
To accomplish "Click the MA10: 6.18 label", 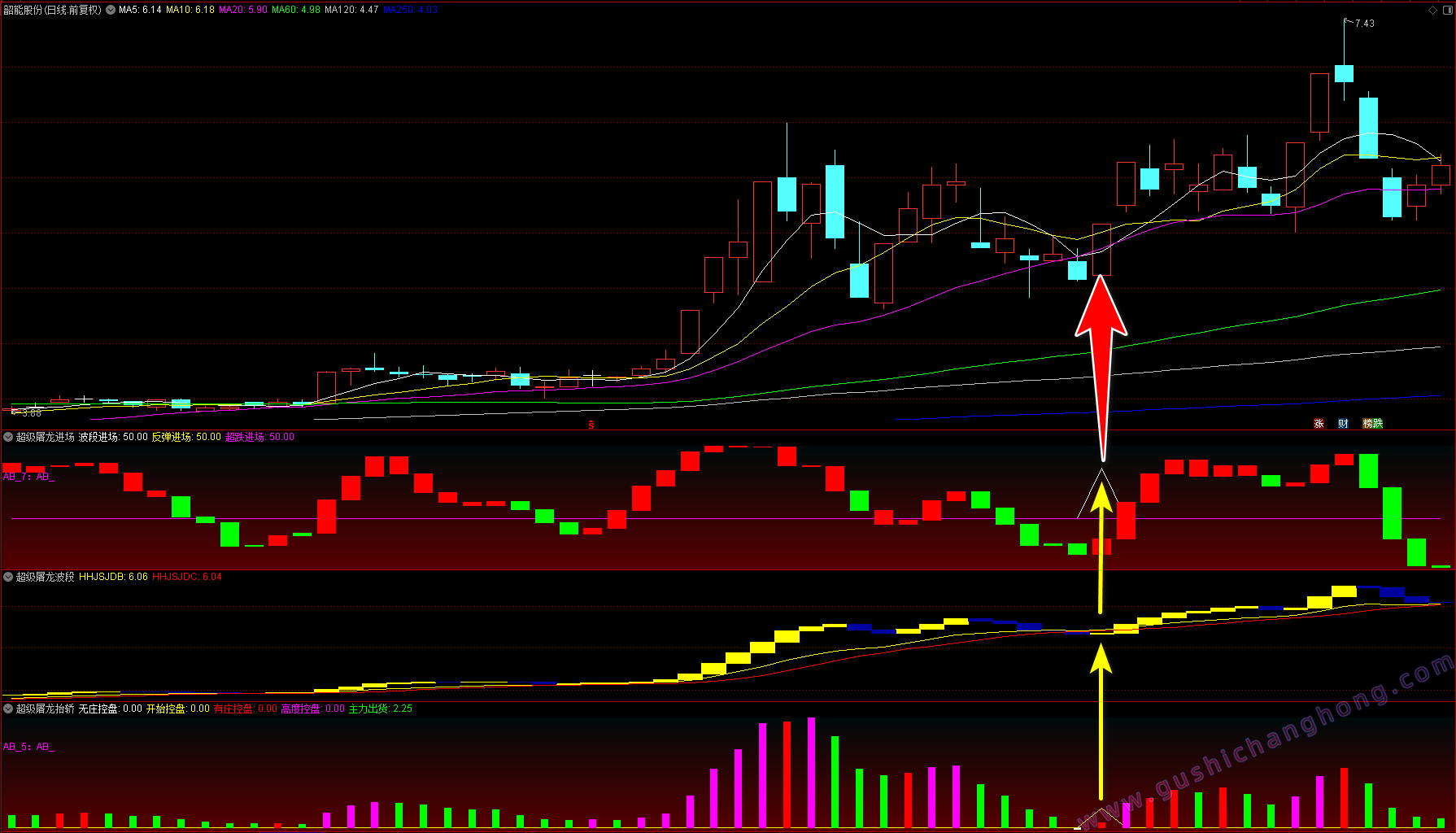I will point(190,10).
